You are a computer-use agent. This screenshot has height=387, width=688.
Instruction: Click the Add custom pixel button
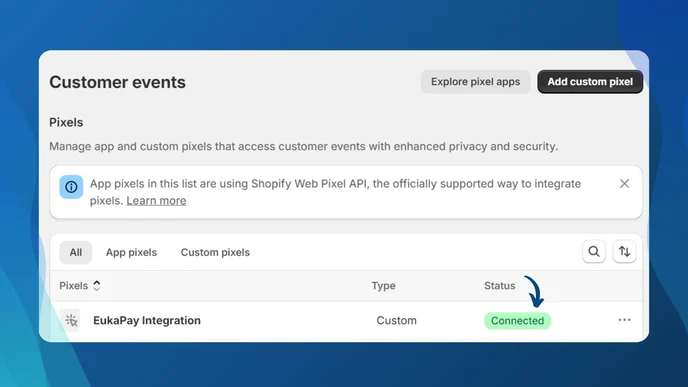[x=590, y=82]
